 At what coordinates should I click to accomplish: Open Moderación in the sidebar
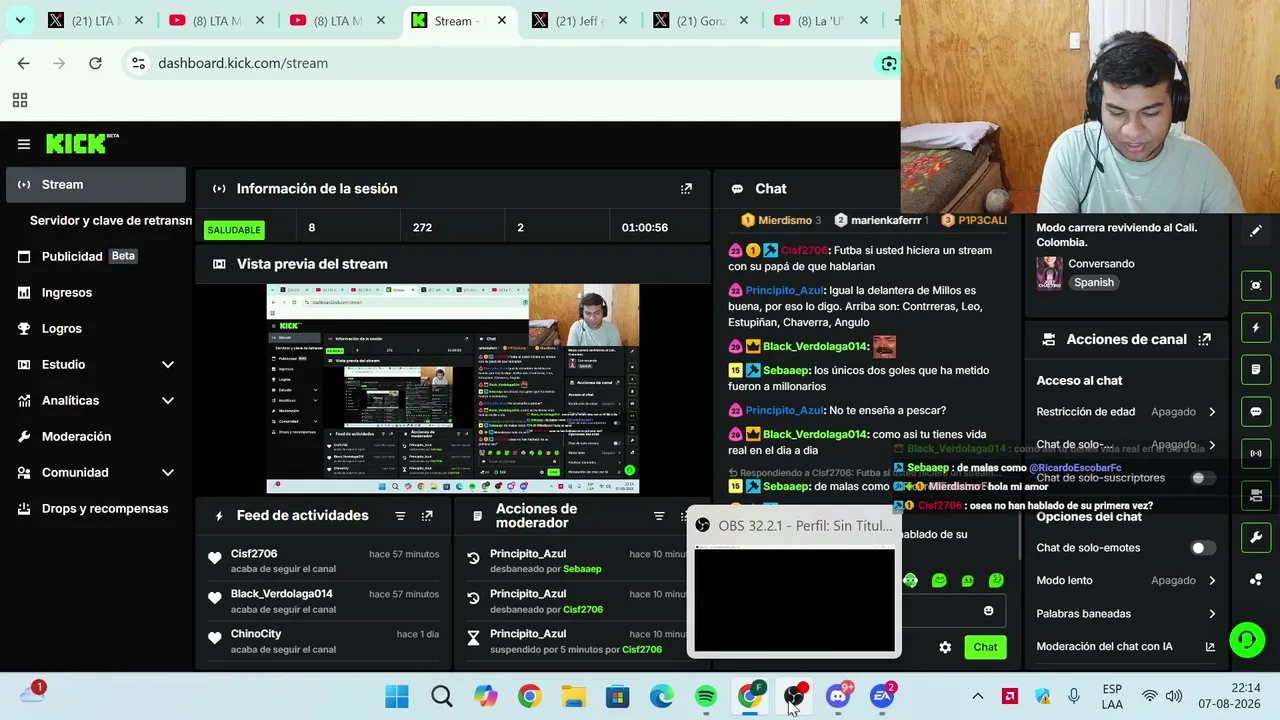tap(96, 437)
